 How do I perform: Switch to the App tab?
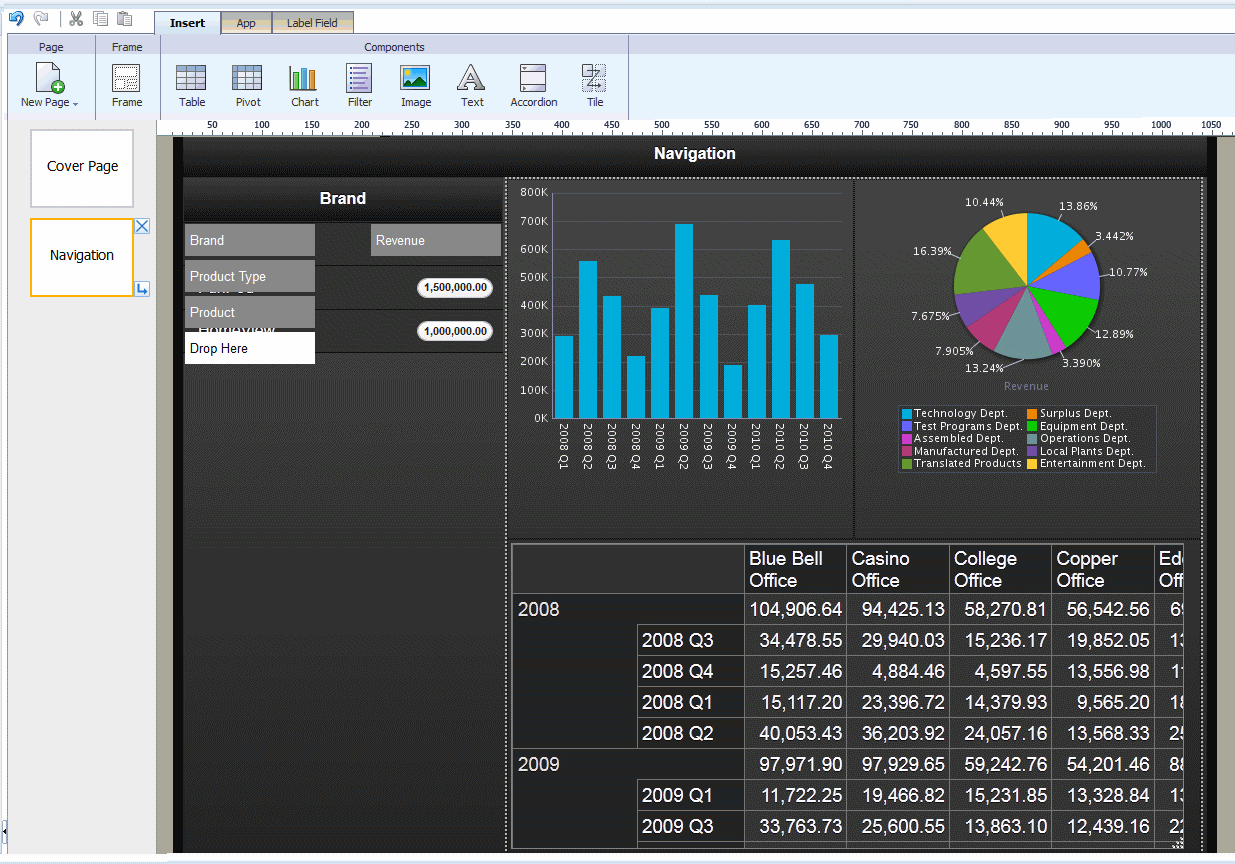246,23
